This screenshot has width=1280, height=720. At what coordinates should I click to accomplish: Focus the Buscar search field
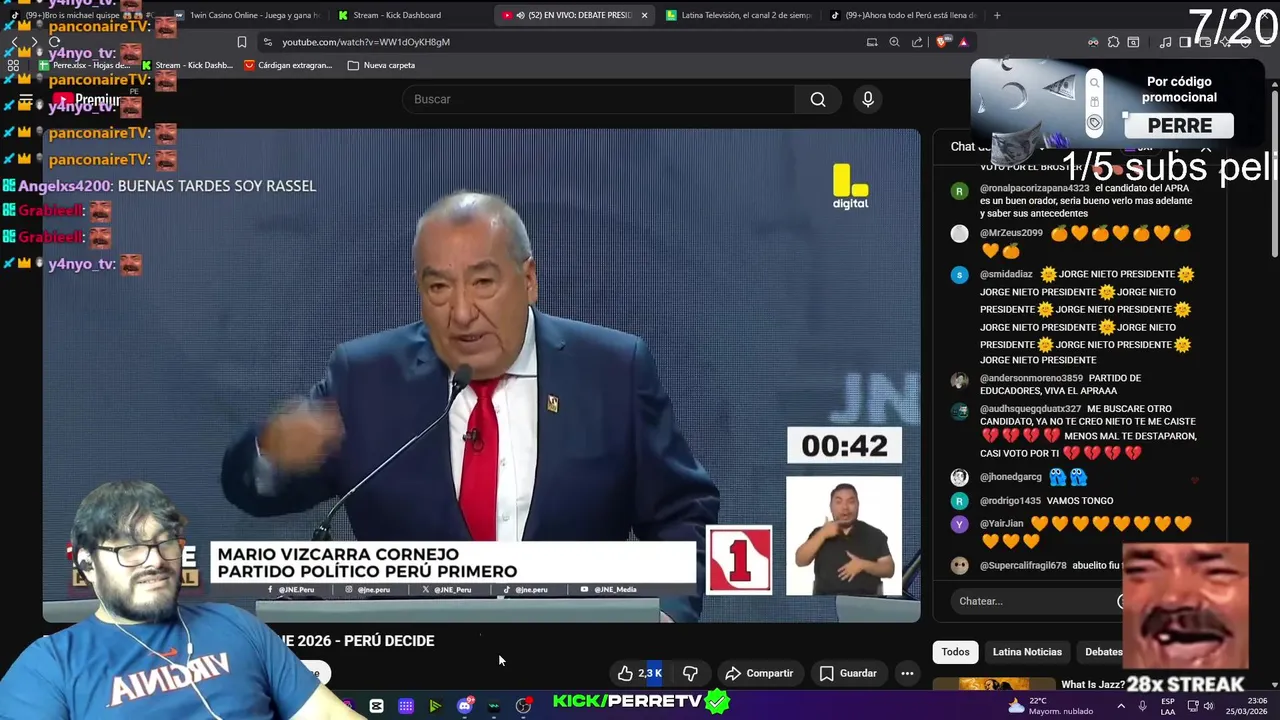pos(598,99)
